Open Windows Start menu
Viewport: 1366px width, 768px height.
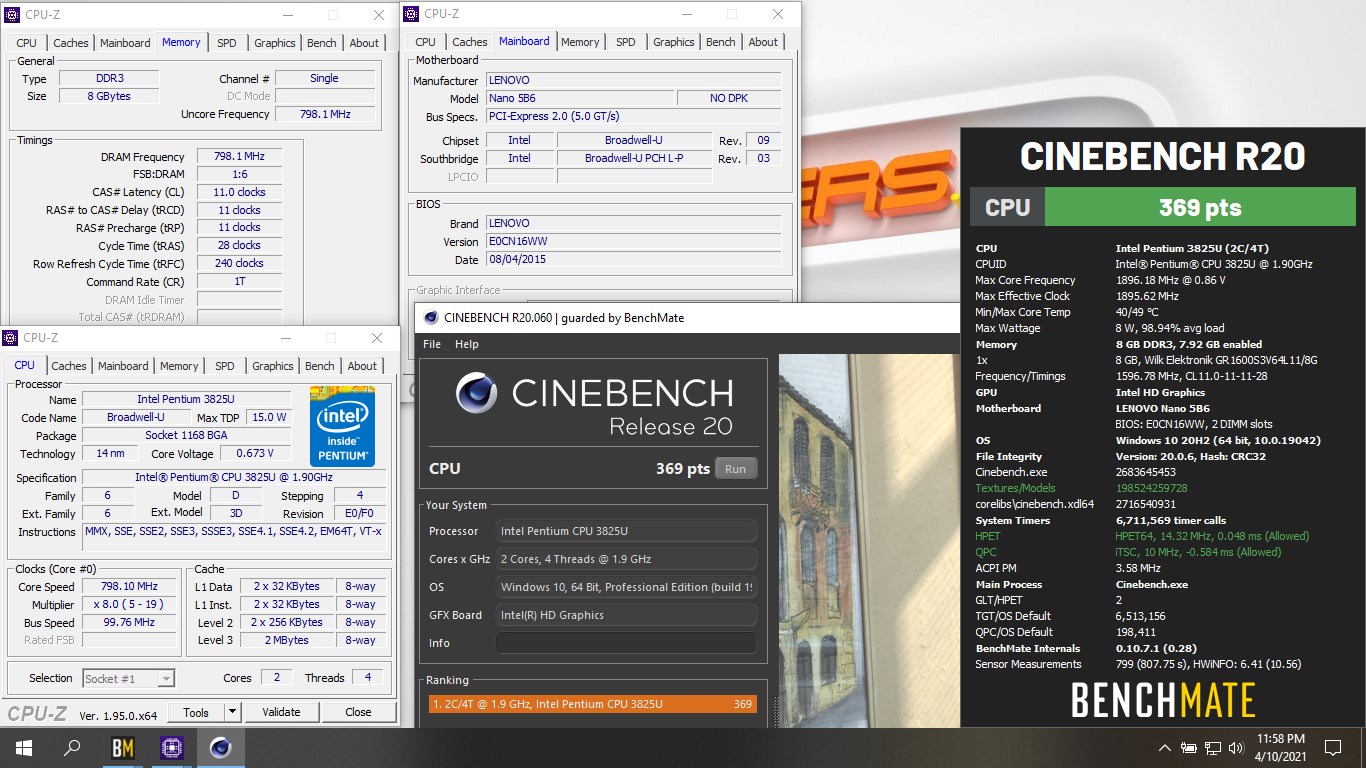tap(23, 747)
